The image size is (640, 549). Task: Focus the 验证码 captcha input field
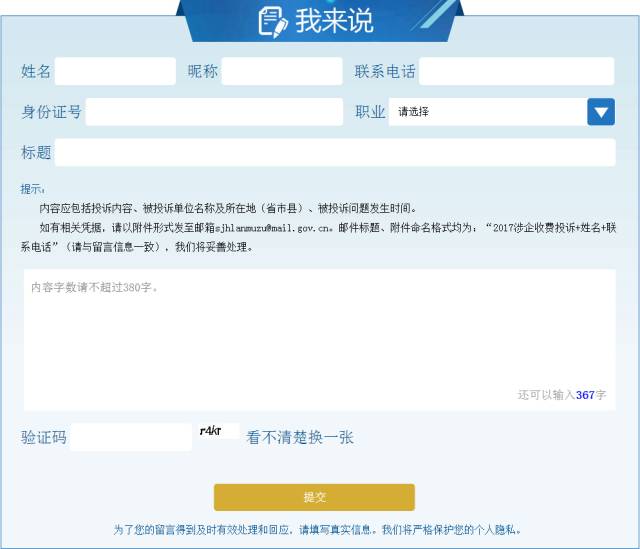(131, 437)
